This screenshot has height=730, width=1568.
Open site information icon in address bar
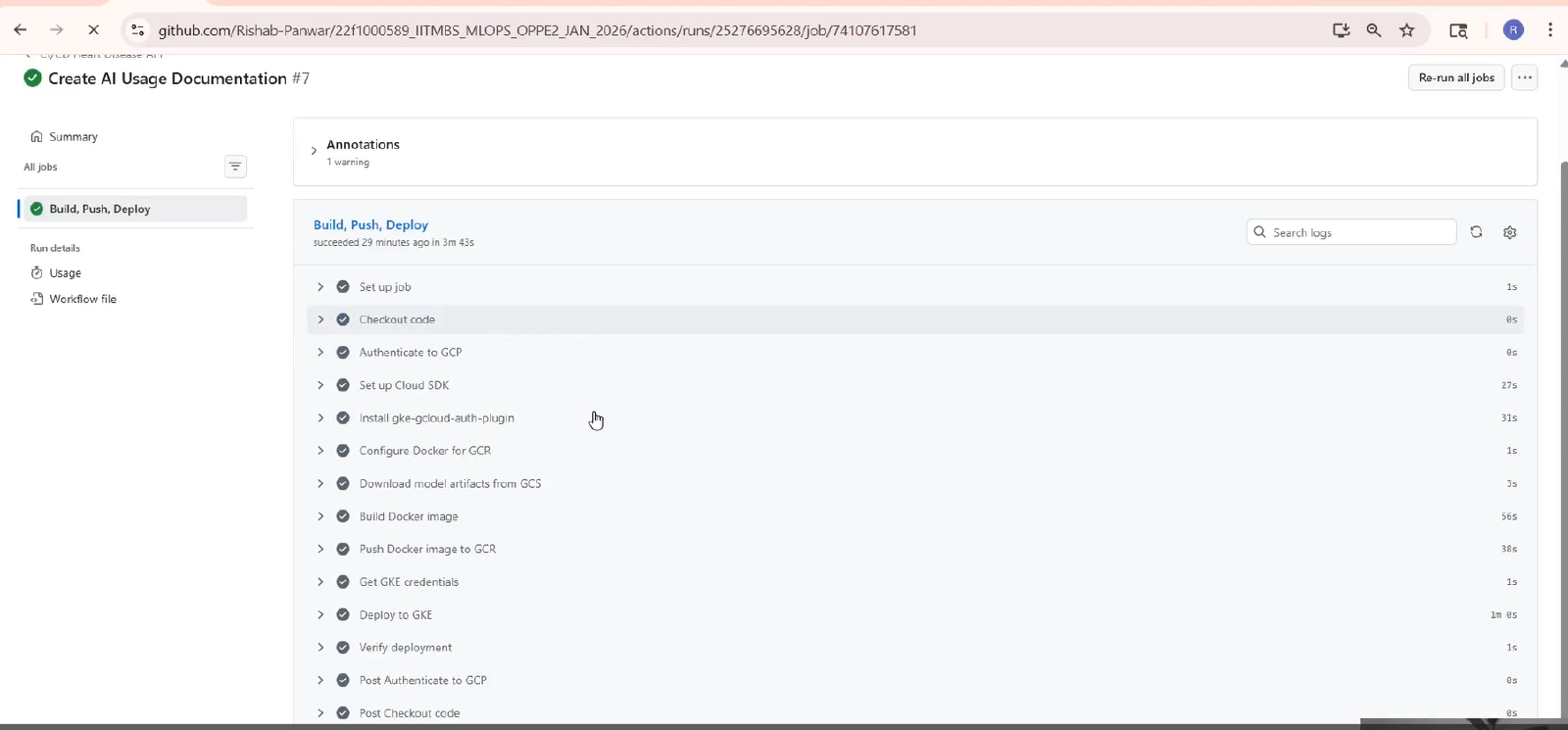(138, 30)
